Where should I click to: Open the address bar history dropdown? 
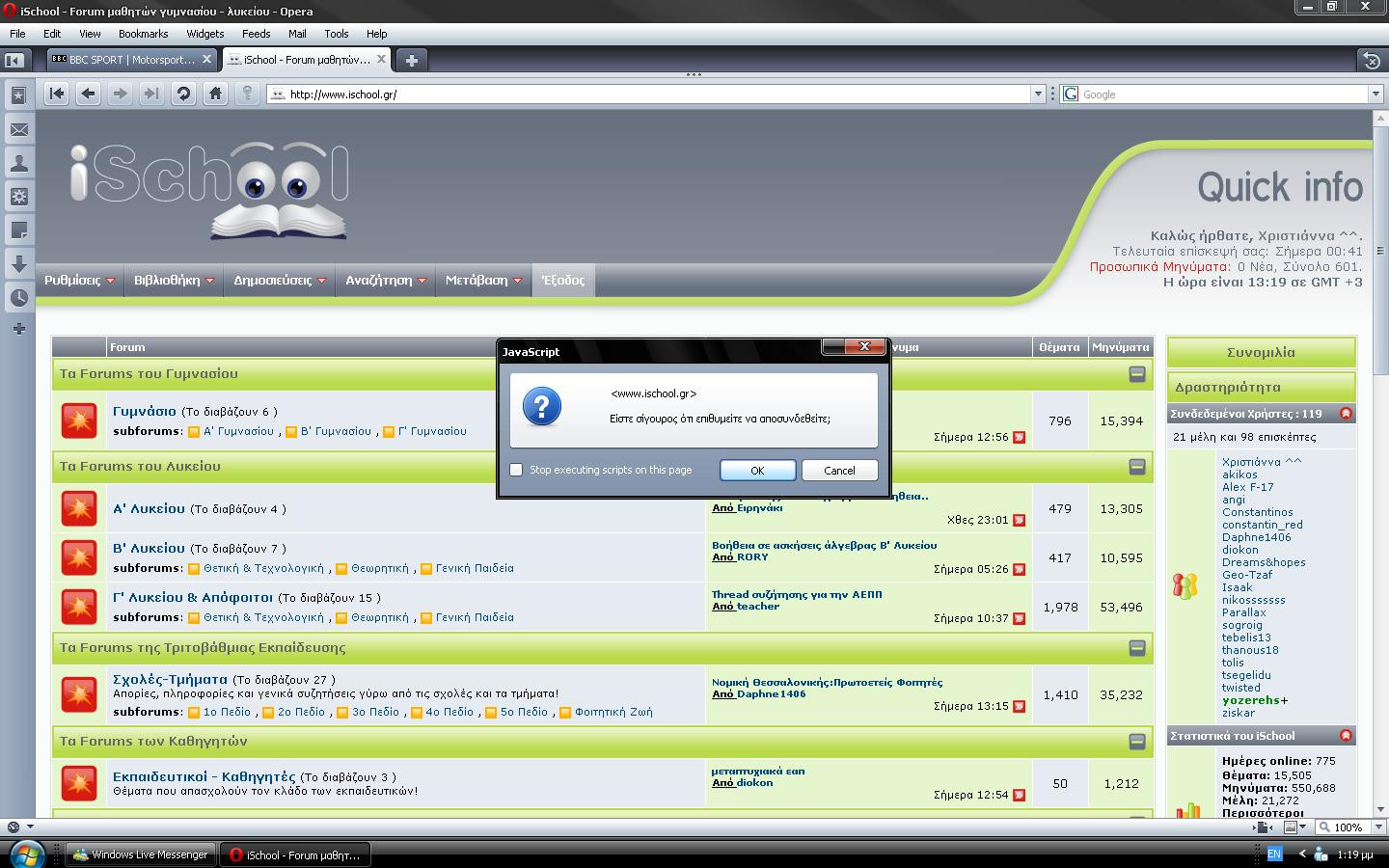(x=1038, y=95)
